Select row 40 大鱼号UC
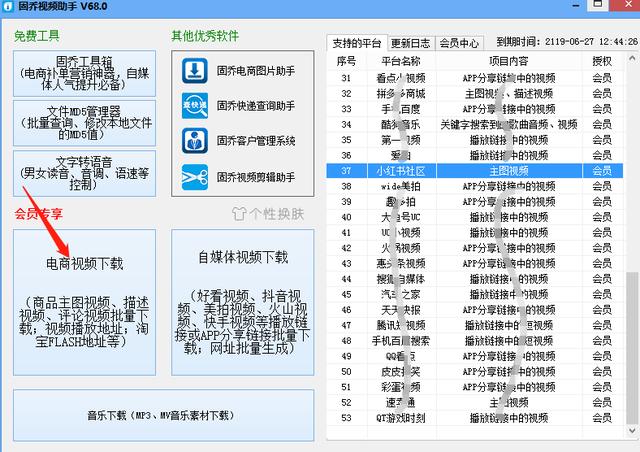 coord(475,217)
